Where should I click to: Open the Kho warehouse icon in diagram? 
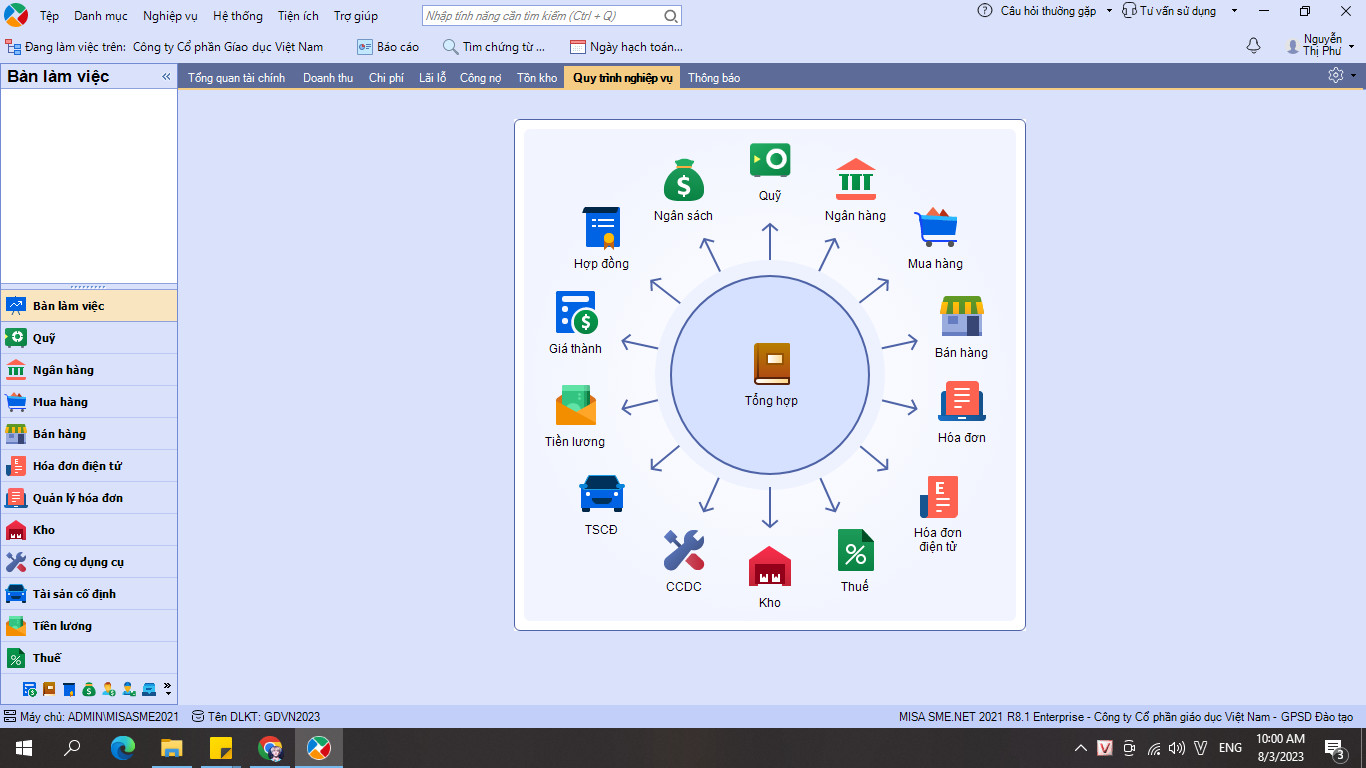770,566
